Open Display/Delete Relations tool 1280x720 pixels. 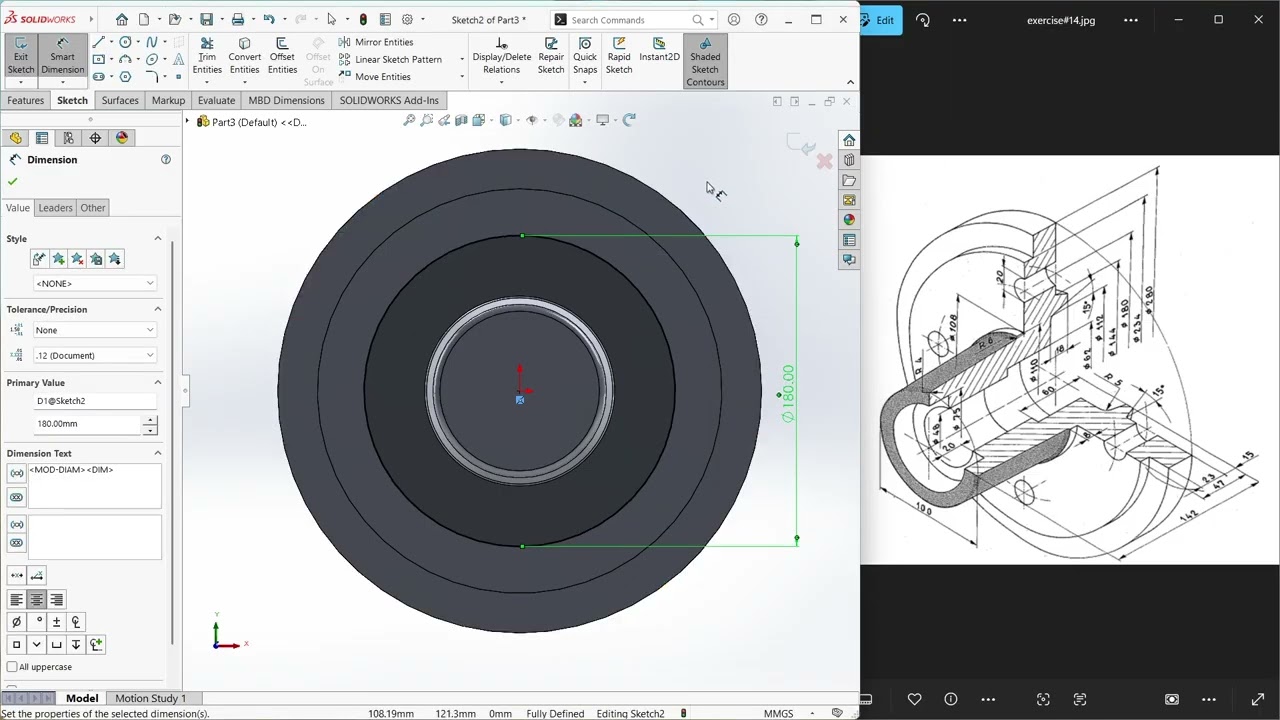pyautogui.click(x=501, y=56)
